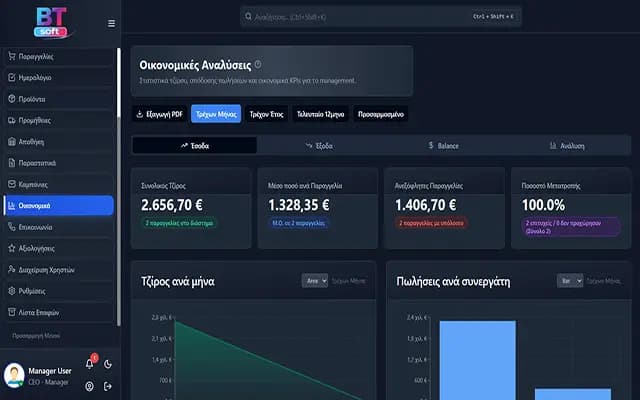Click the Manager User avatar
640x400 pixels.
point(14,376)
